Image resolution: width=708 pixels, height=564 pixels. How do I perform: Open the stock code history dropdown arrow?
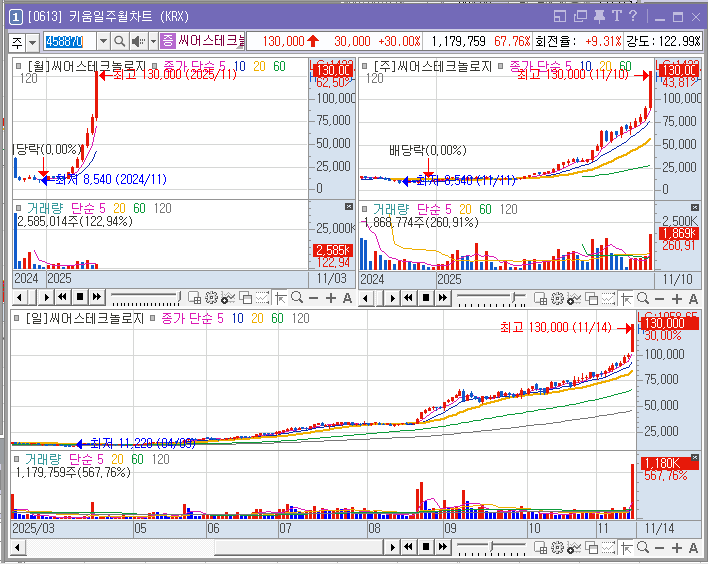pos(103,42)
